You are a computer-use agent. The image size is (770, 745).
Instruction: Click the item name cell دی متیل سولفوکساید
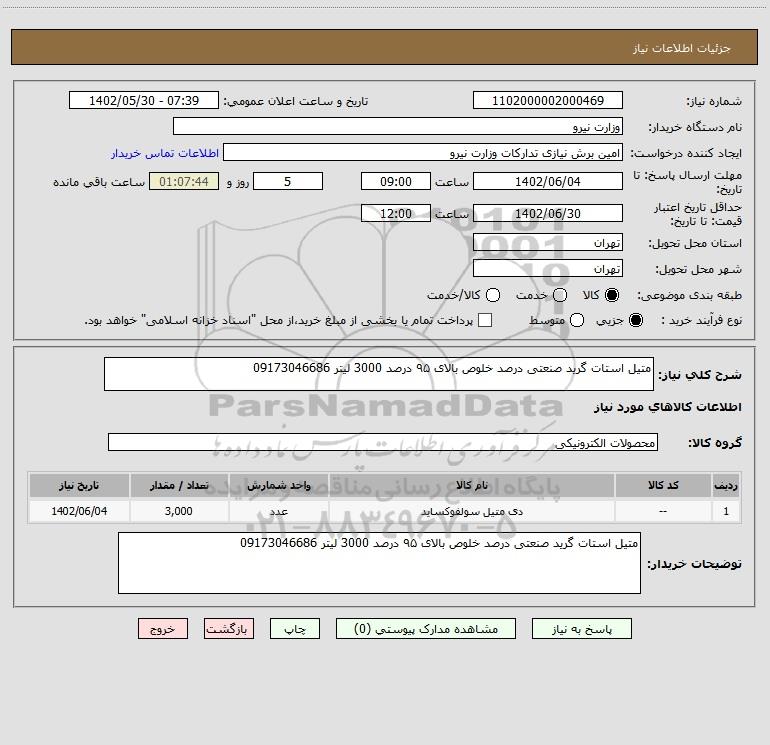[471, 511]
